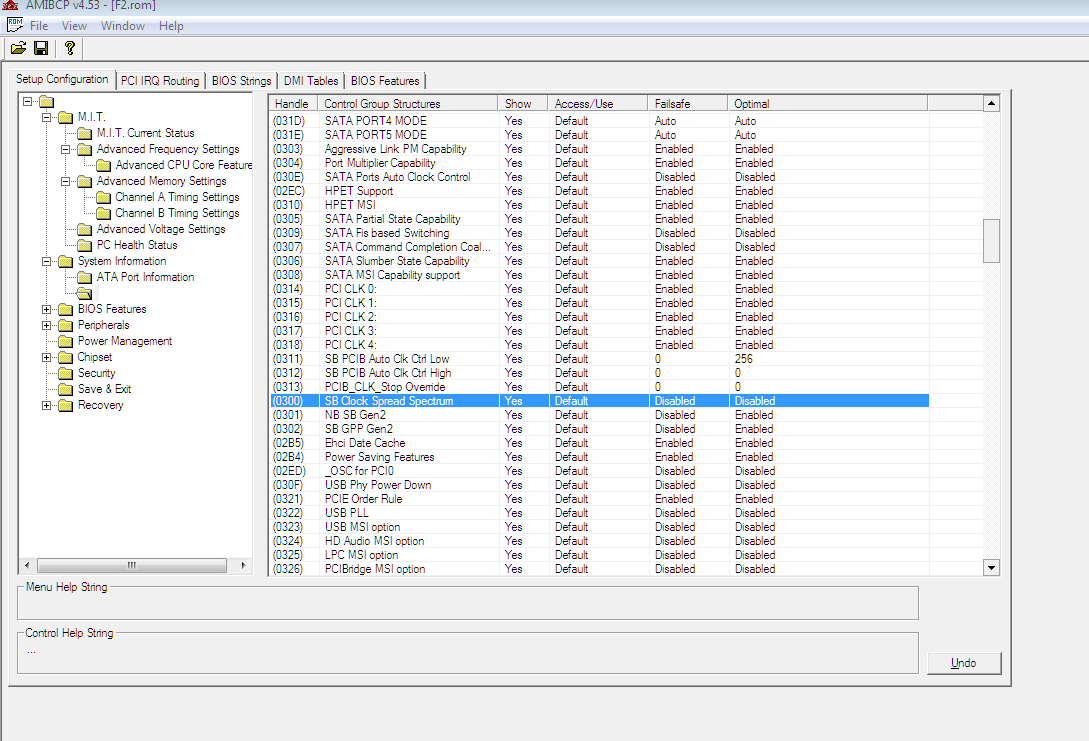Image resolution: width=1089 pixels, height=741 pixels.
Task: Select the Advanced Frequency Settings folder icon
Action: (x=85, y=149)
